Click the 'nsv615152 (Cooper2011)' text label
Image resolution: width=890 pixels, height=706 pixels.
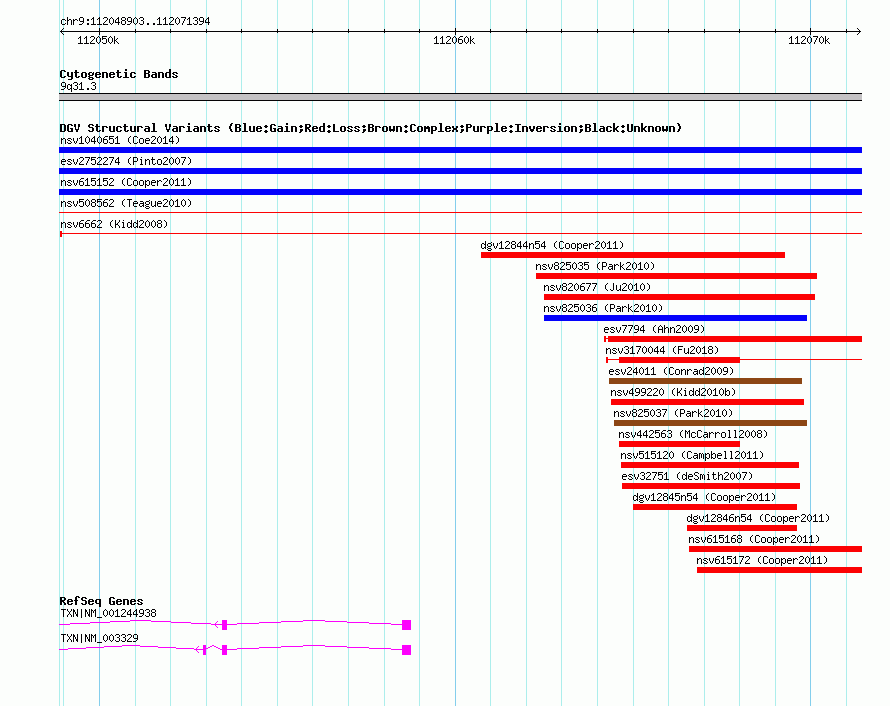[126, 182]
